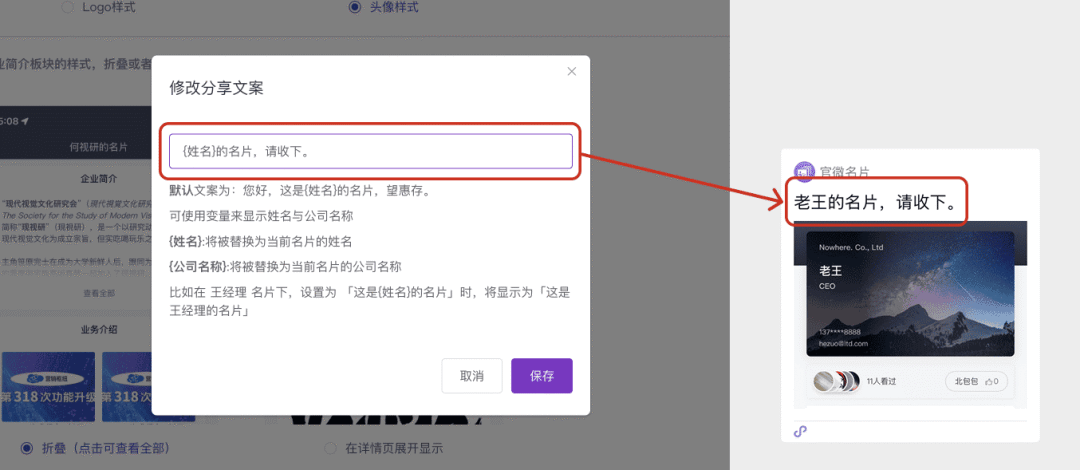Click the Nowhere. Co., Ltd text on card

(851, 247)
